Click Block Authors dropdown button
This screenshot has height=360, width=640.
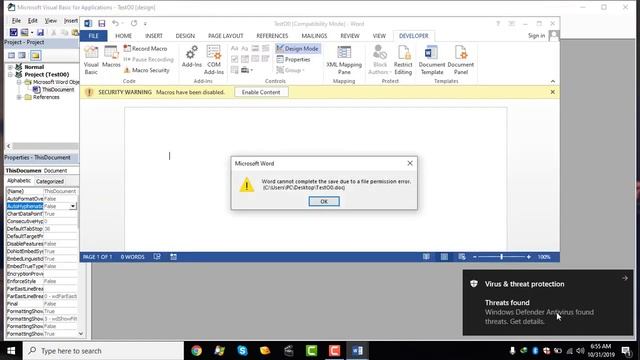(380, 60)
